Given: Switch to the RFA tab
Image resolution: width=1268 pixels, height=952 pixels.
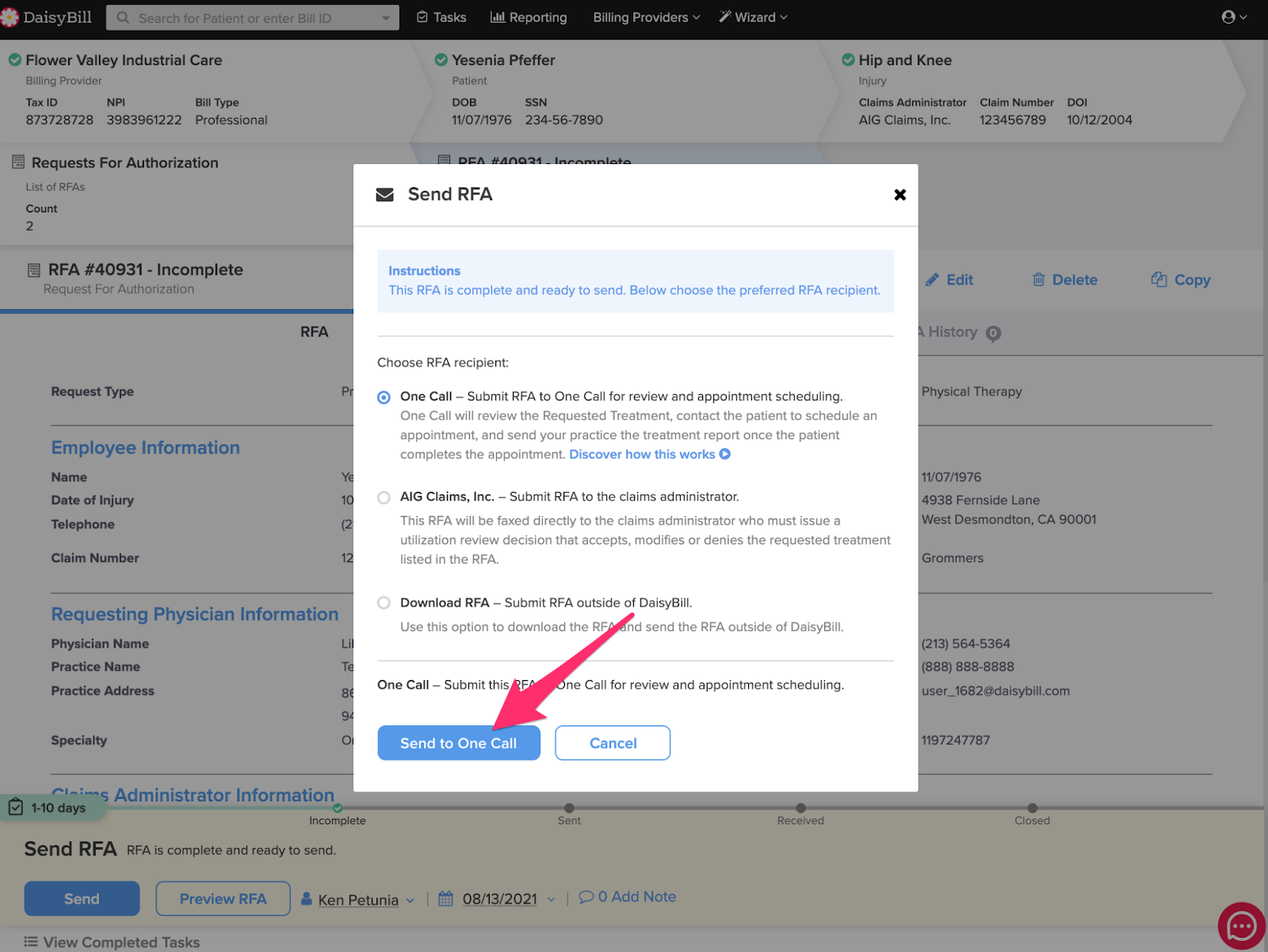Looking at the screenshot, I should (x=315, y=332).
